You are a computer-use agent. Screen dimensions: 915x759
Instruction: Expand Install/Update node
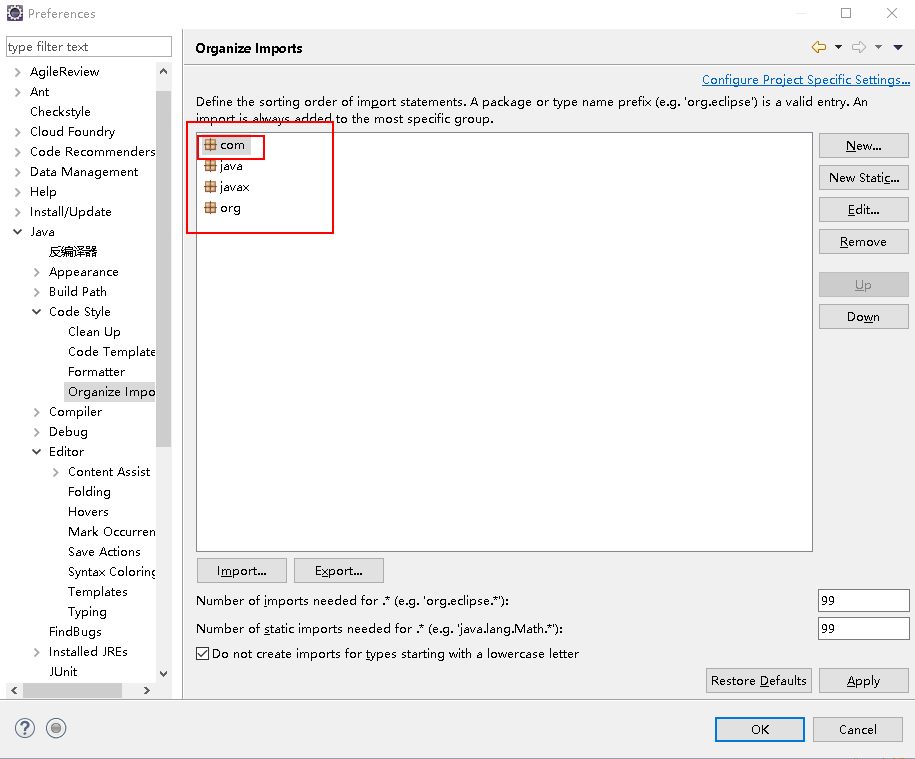click(18, 212)
